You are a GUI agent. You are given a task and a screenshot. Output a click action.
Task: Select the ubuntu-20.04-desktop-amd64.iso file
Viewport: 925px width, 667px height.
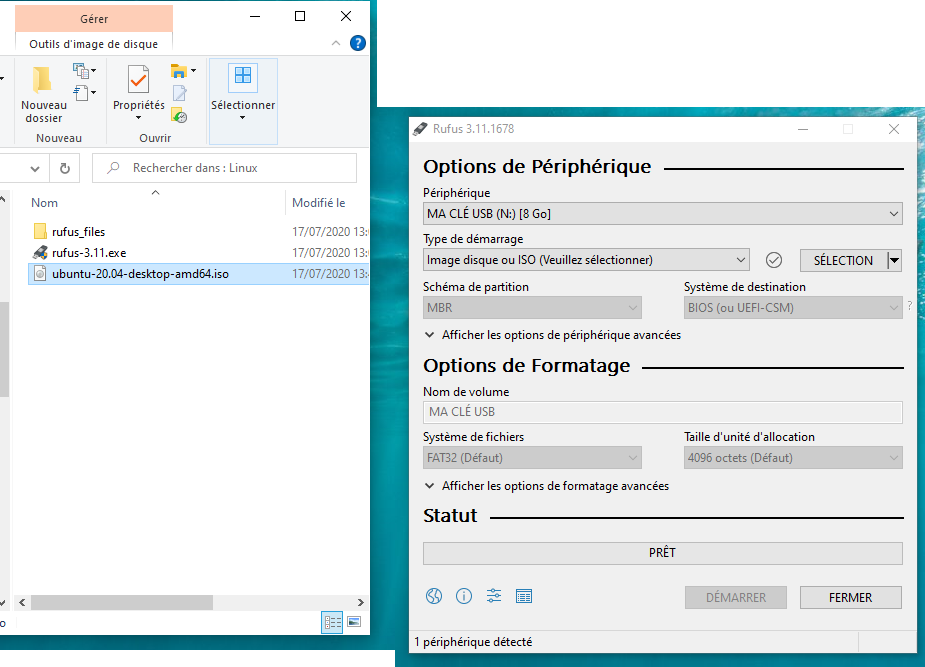point(140,274)
